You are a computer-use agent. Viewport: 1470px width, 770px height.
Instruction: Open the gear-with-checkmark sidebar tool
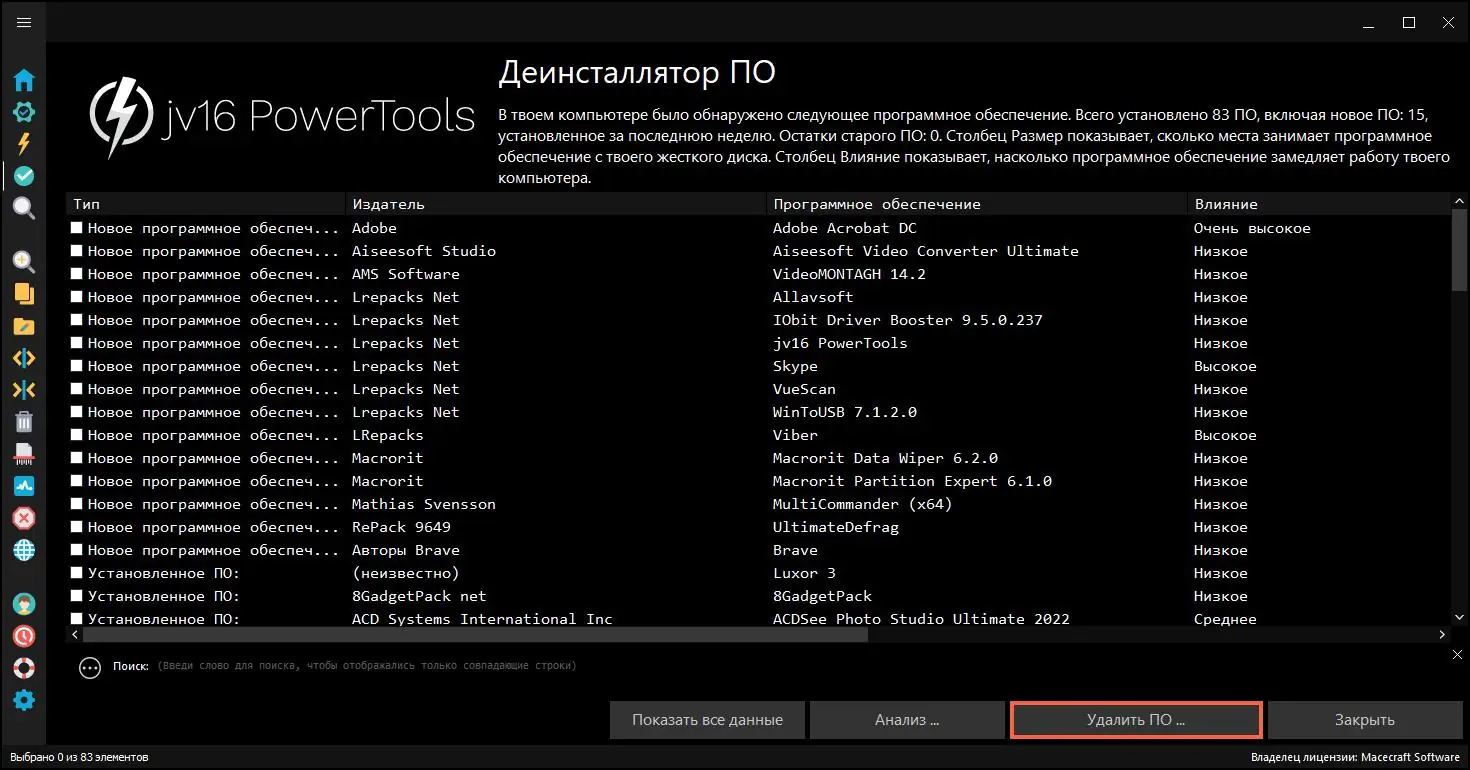pos(24,112)
